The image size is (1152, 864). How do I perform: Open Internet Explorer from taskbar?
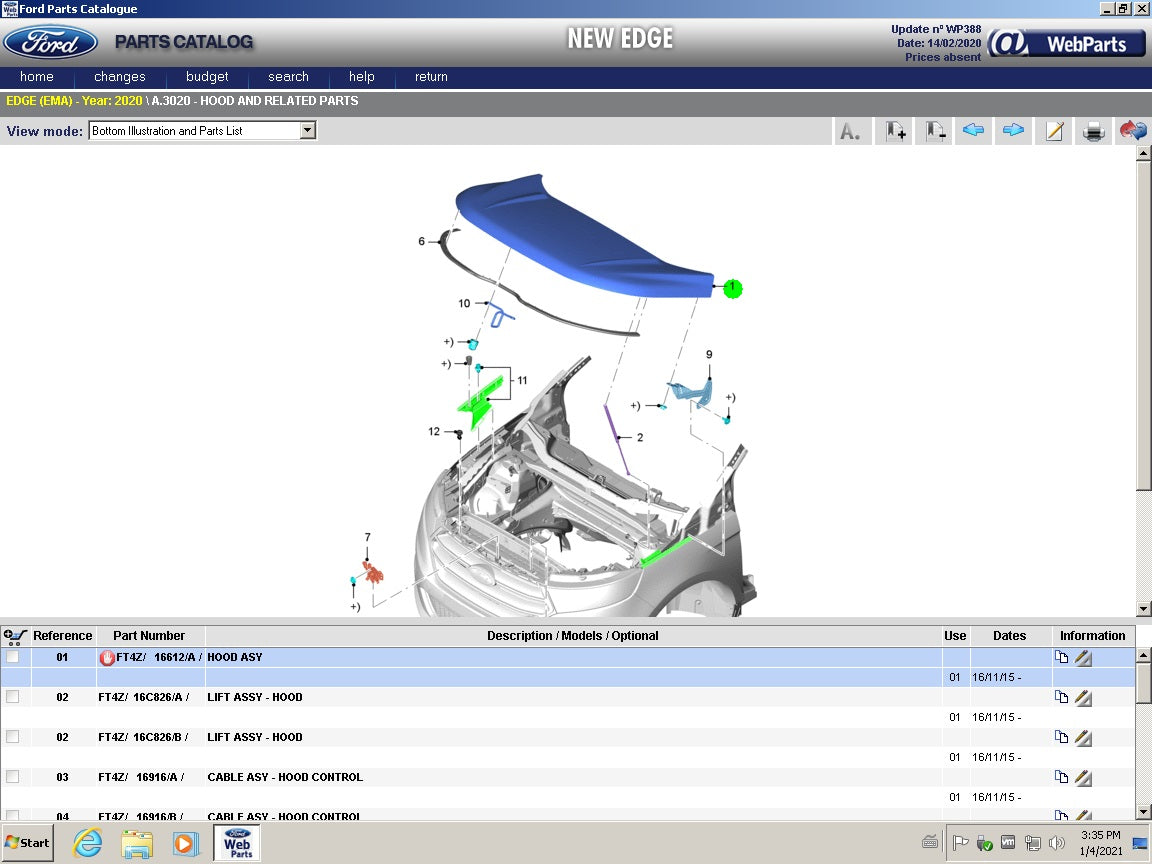tap(87, 843)
